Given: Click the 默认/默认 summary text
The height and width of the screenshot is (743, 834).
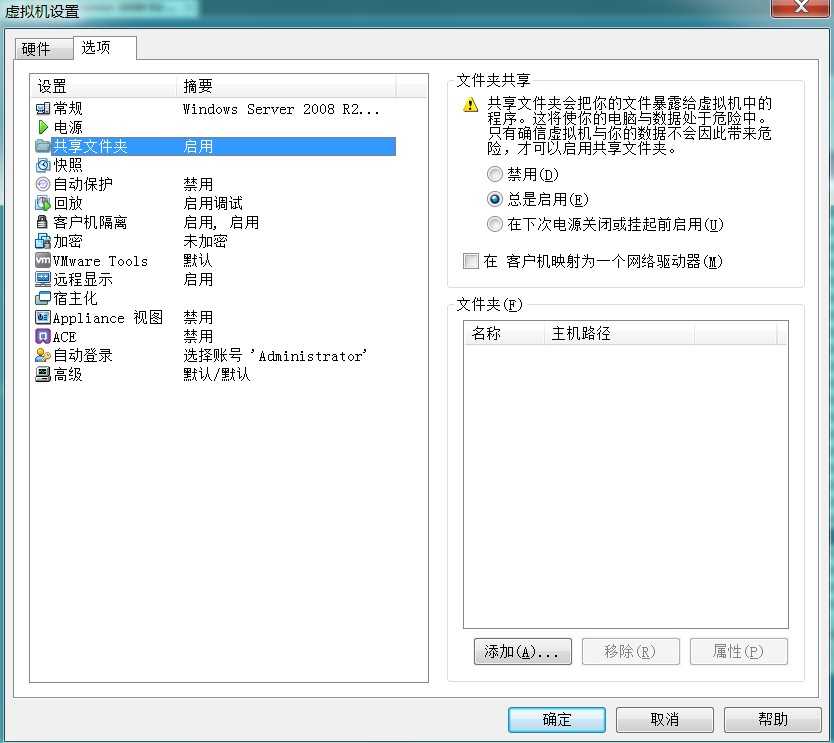Looking at the screenshot, I should pyautogui.click(x=216, y=374).
